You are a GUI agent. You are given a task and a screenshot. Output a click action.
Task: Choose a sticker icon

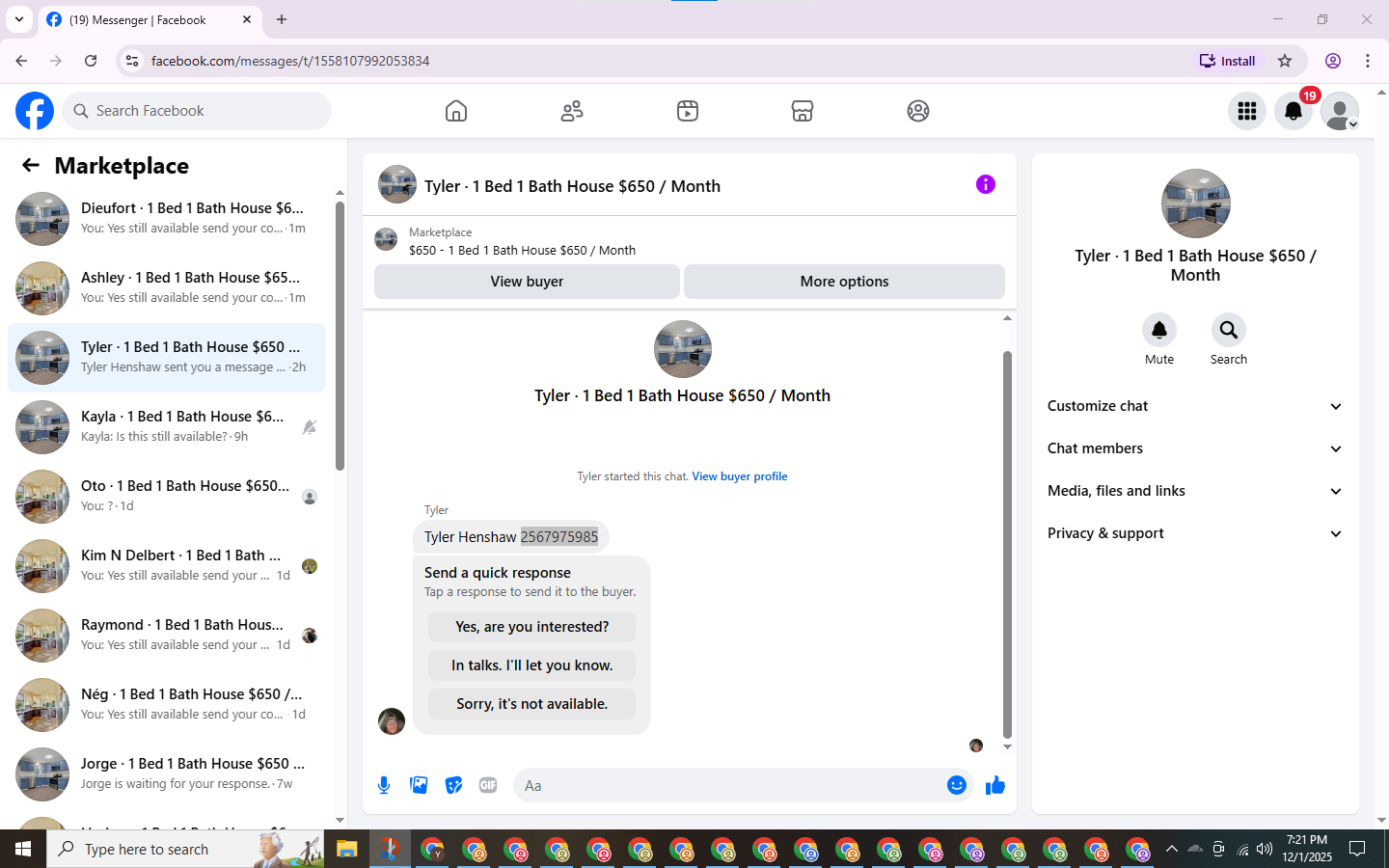coord(453,785)
